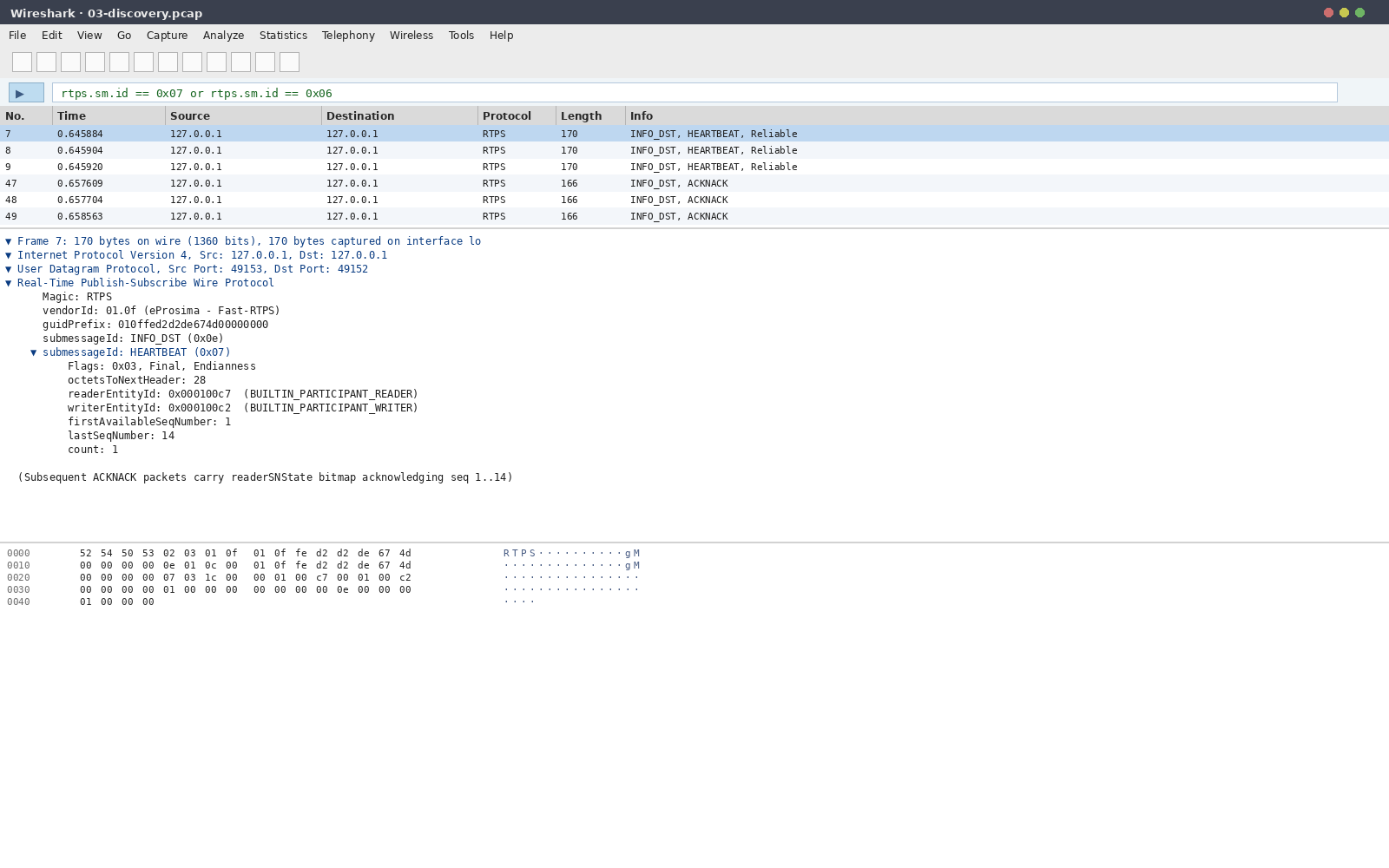Select the lastSeqNumber: 14 field
1389x868 pixels.
click(x=121, y=436)
